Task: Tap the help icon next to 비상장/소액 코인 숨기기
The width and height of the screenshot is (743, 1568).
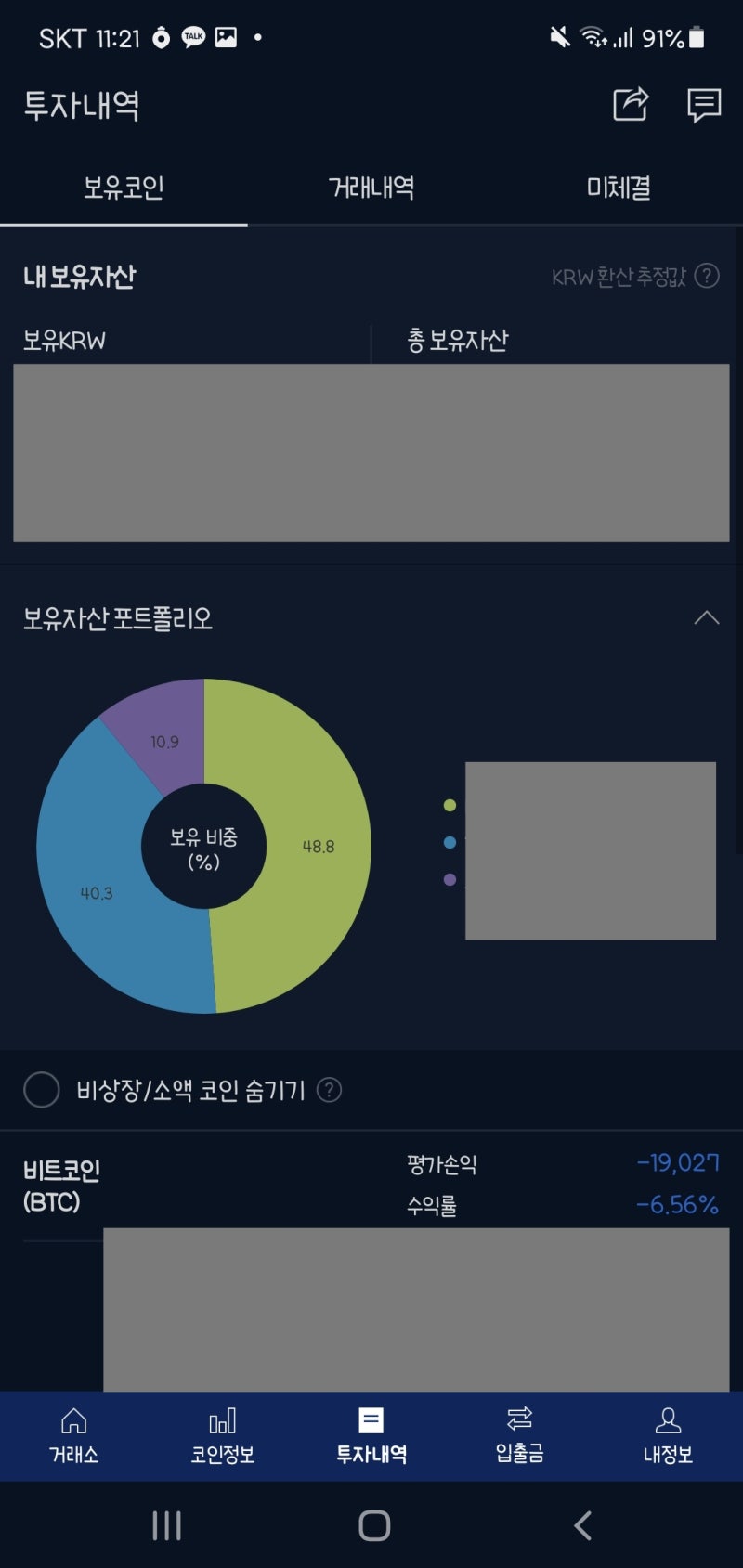Action: point(330,1090)
